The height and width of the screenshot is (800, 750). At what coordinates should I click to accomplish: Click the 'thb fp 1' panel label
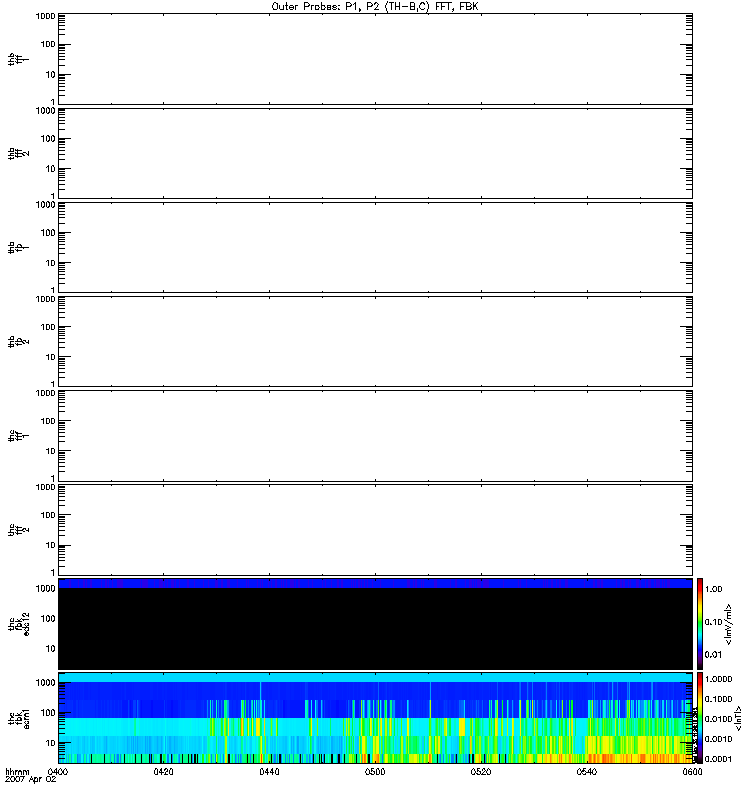point(18,247)
